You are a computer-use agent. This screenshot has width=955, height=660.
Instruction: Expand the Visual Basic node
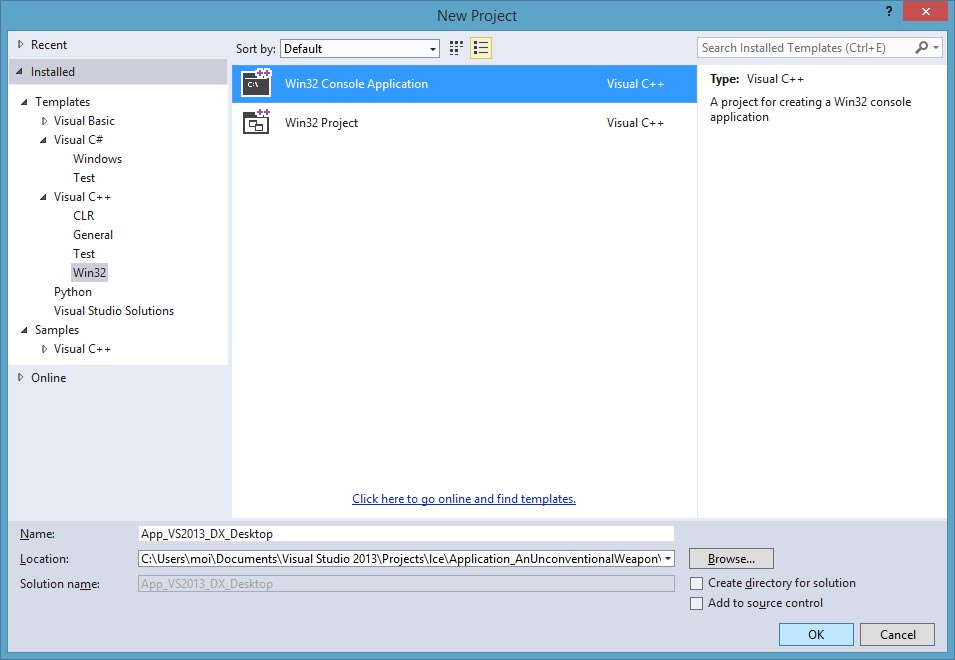44,121
